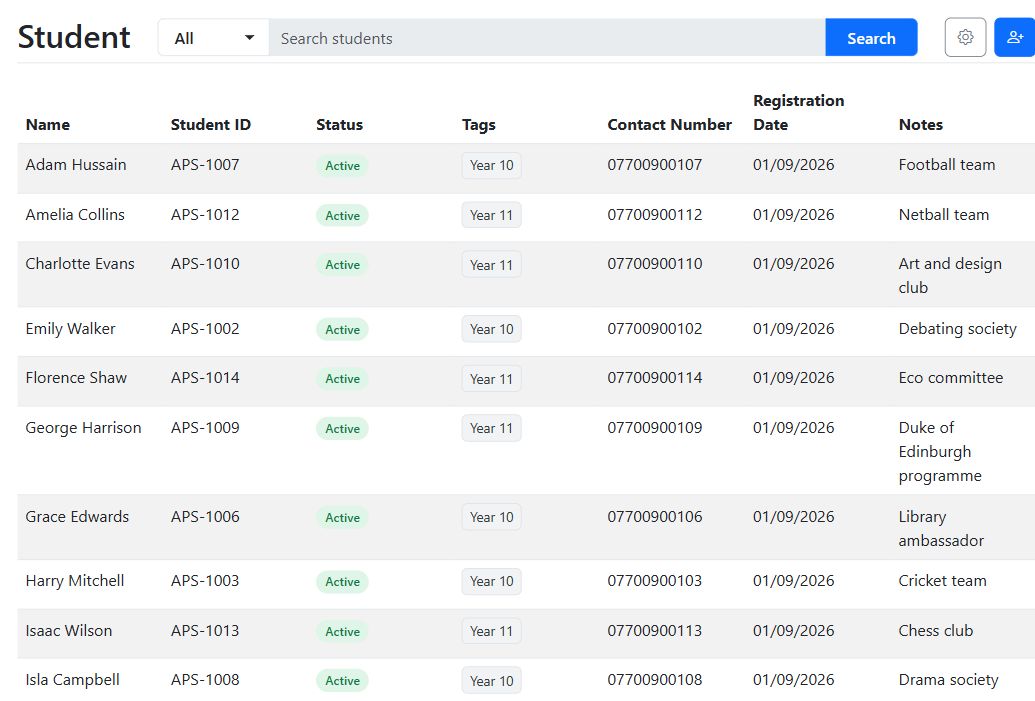Click the Football team note

tap(947, 165)
